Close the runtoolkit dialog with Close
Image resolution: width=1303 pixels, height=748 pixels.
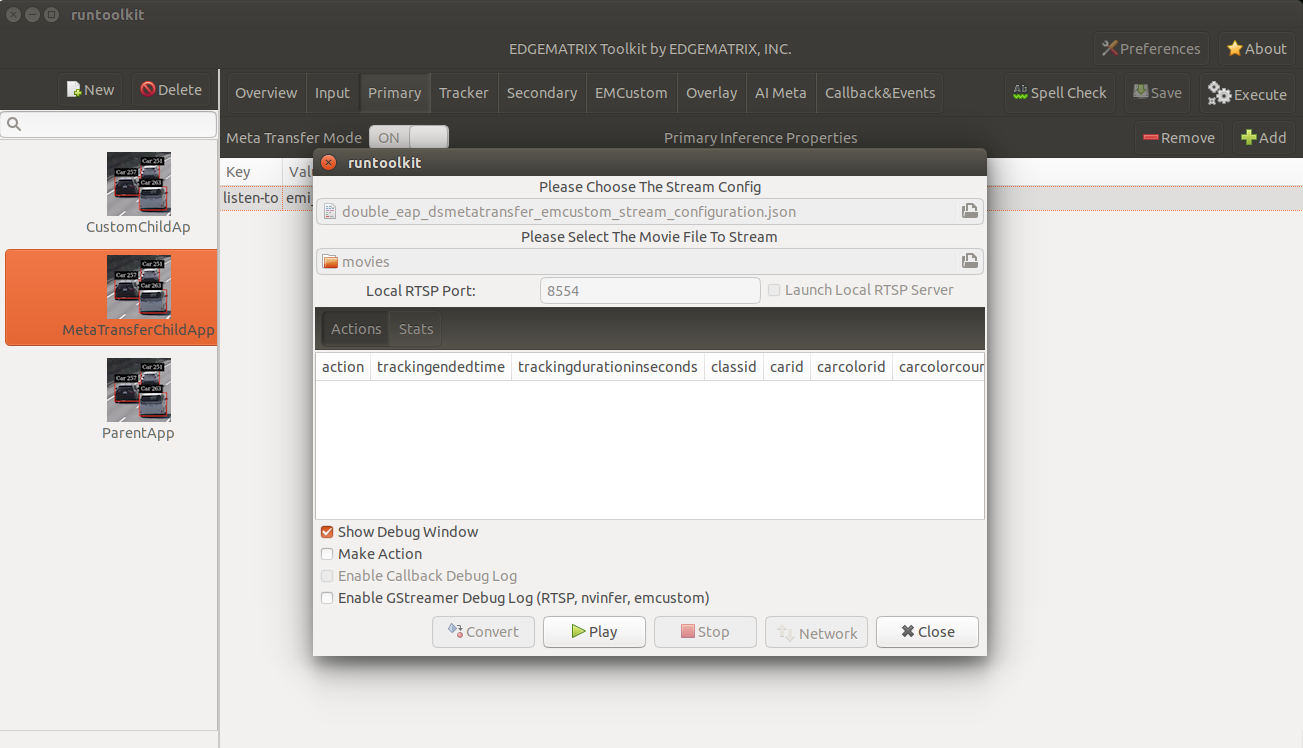[x=927, y=632]
